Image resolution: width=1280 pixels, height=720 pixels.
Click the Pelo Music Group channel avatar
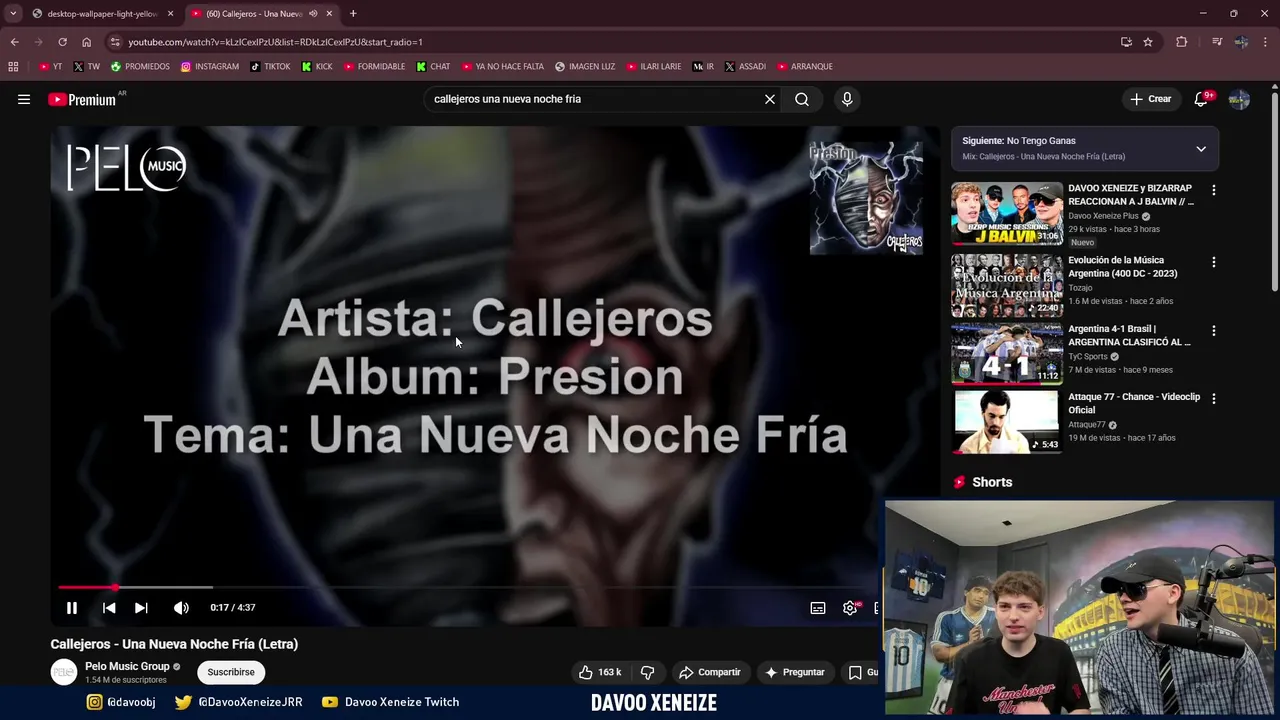tap(64, 672)
